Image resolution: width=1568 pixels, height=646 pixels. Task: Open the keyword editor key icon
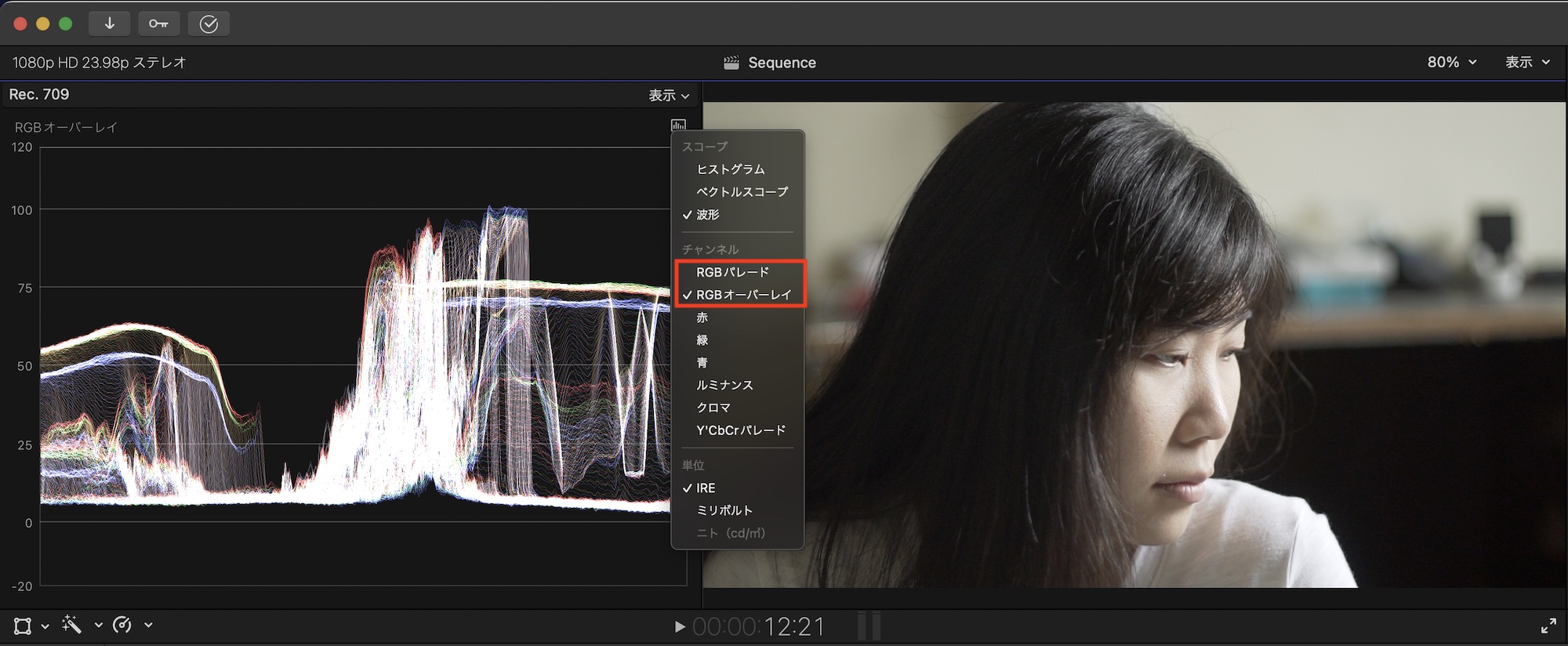[158, 24]
